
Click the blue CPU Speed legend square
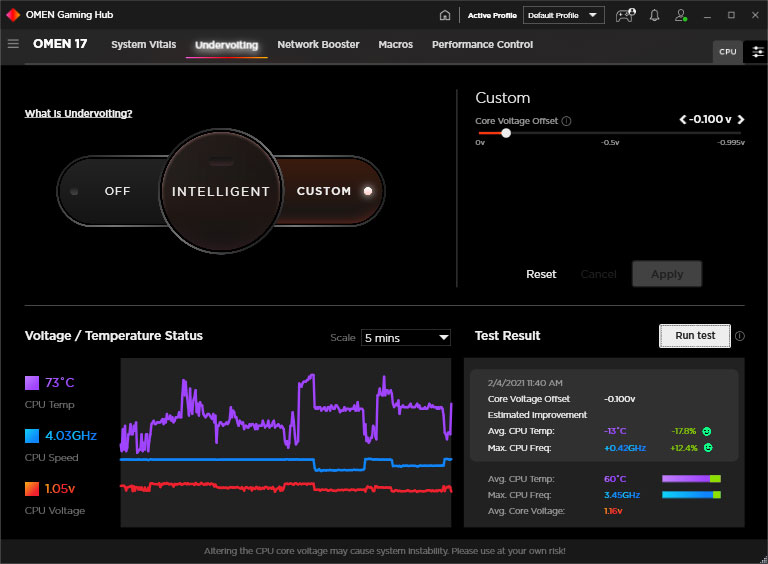click(x=32, y=436)
